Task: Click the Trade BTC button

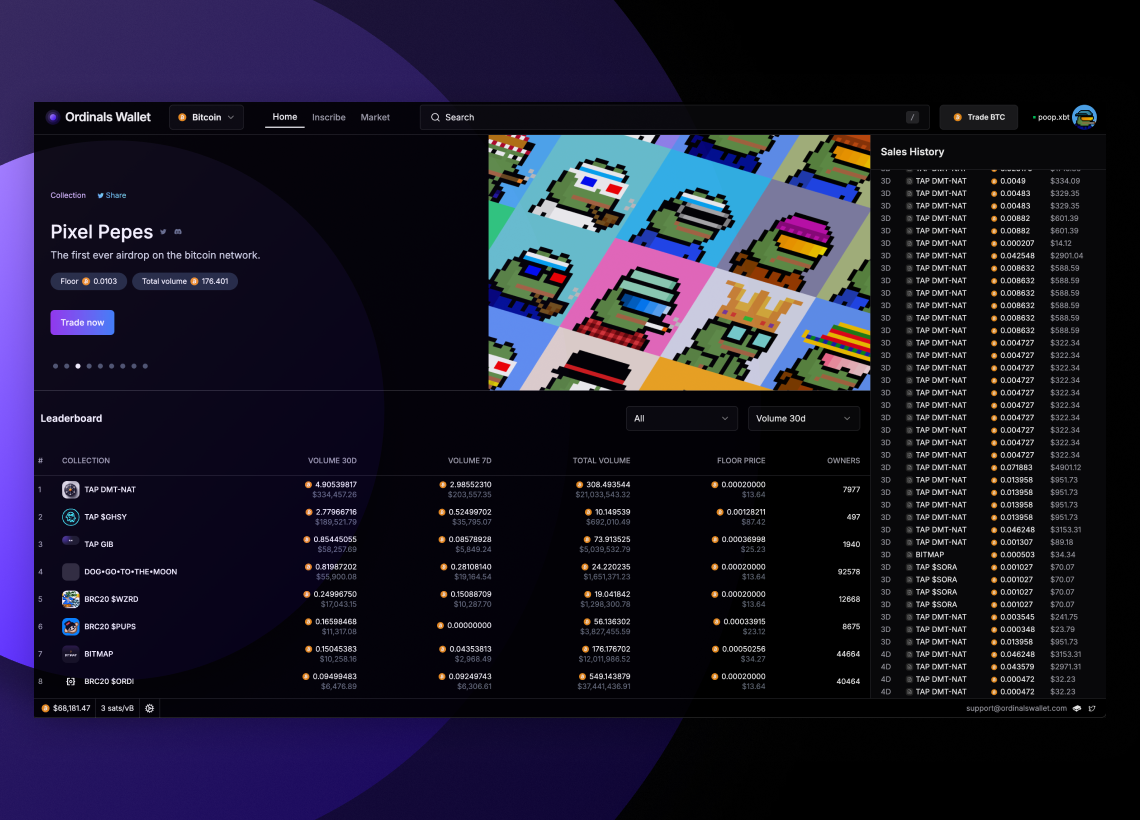Action: point(979,117)
